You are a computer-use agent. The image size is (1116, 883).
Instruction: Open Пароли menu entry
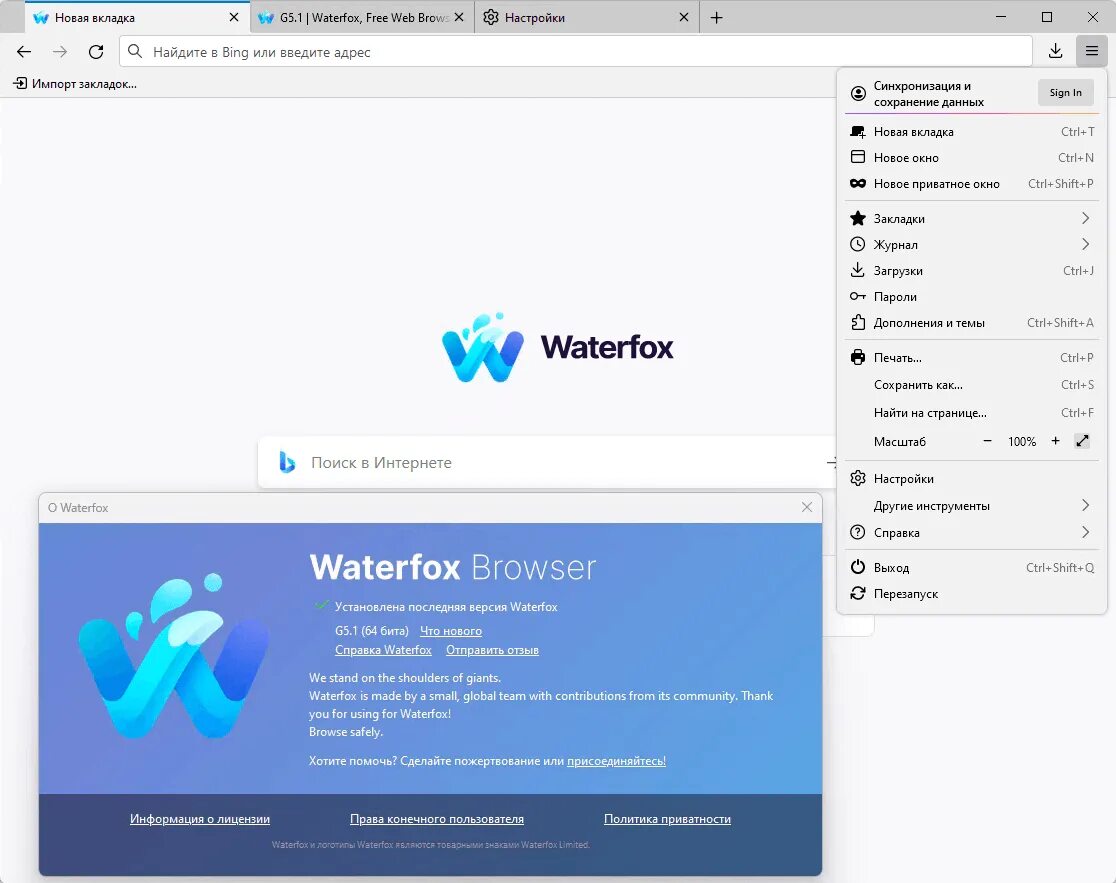click(x=972, y=297)
